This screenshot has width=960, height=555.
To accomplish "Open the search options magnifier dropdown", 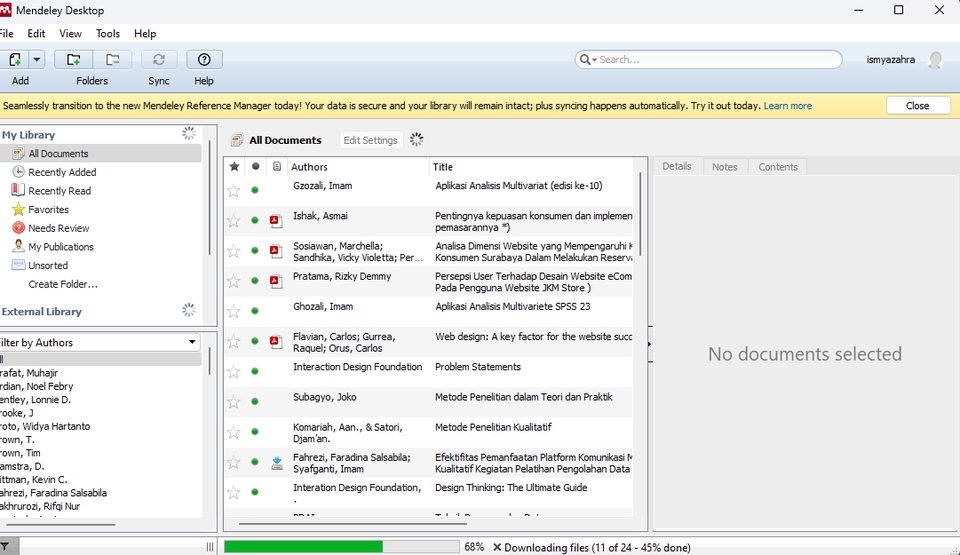I will pyautogui.click(x=588, y=59).
